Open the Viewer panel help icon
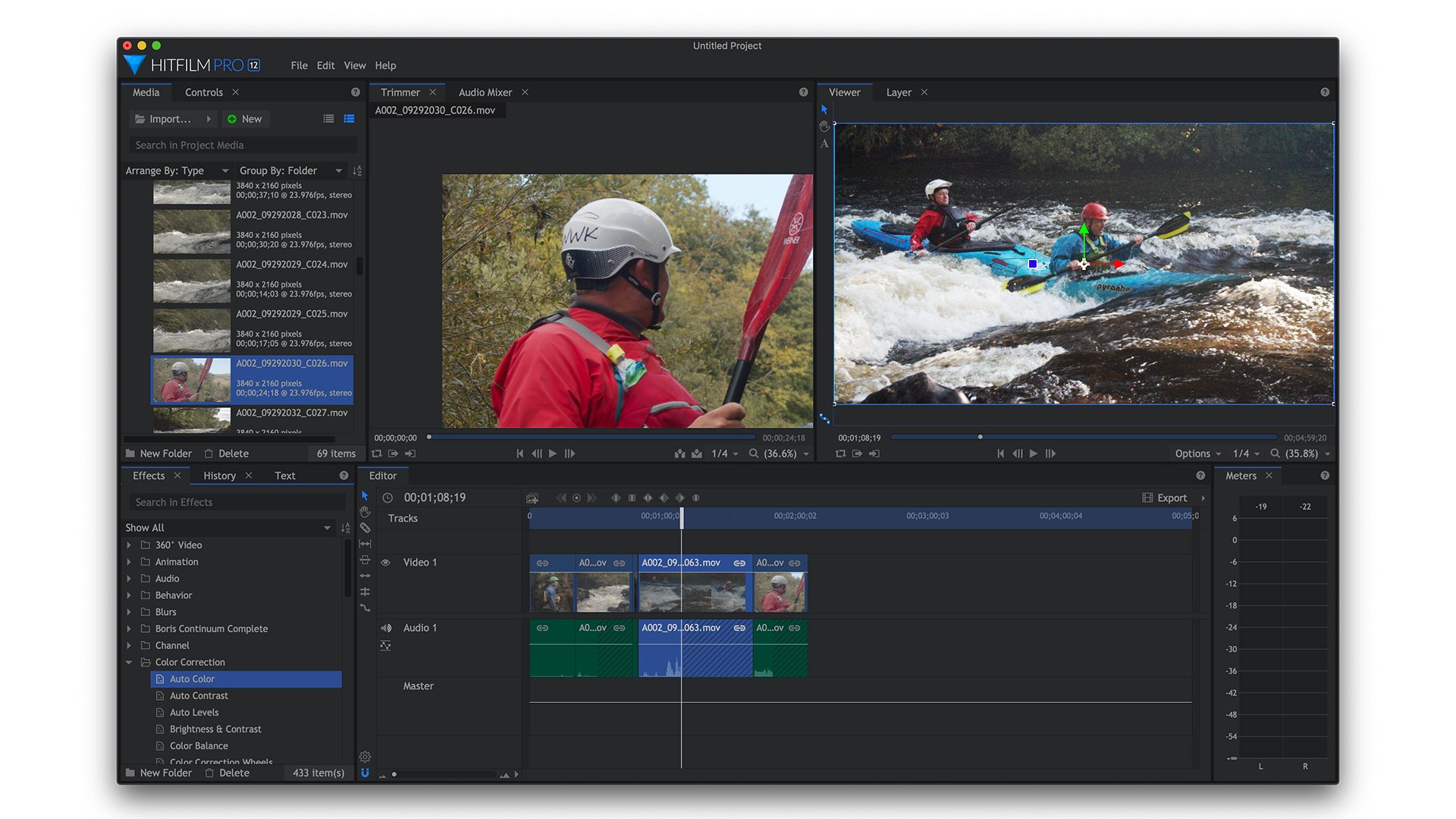 pyautogui.click(x=1325, y=93)
